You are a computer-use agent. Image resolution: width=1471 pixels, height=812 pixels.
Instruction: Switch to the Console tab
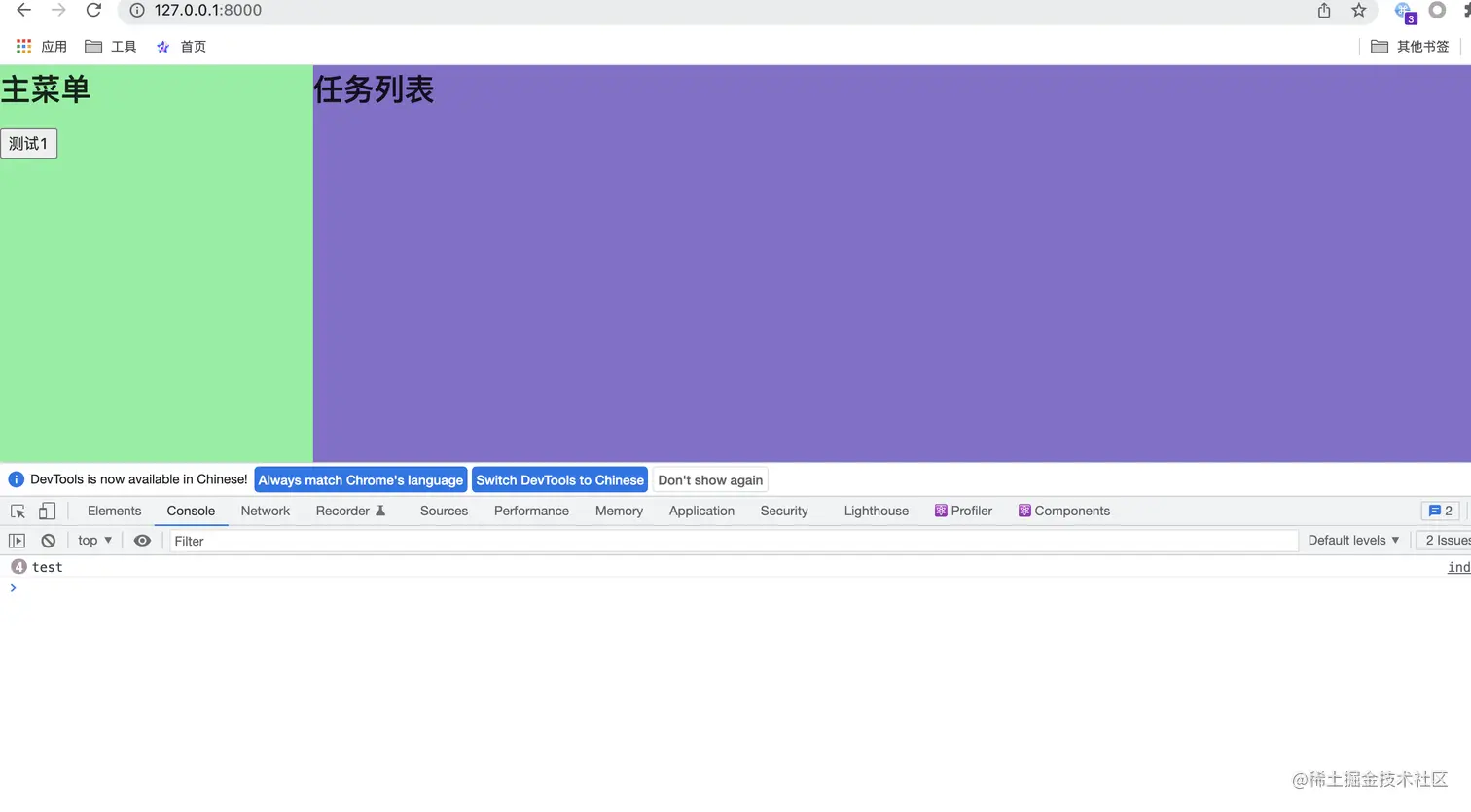pos(191,511)
